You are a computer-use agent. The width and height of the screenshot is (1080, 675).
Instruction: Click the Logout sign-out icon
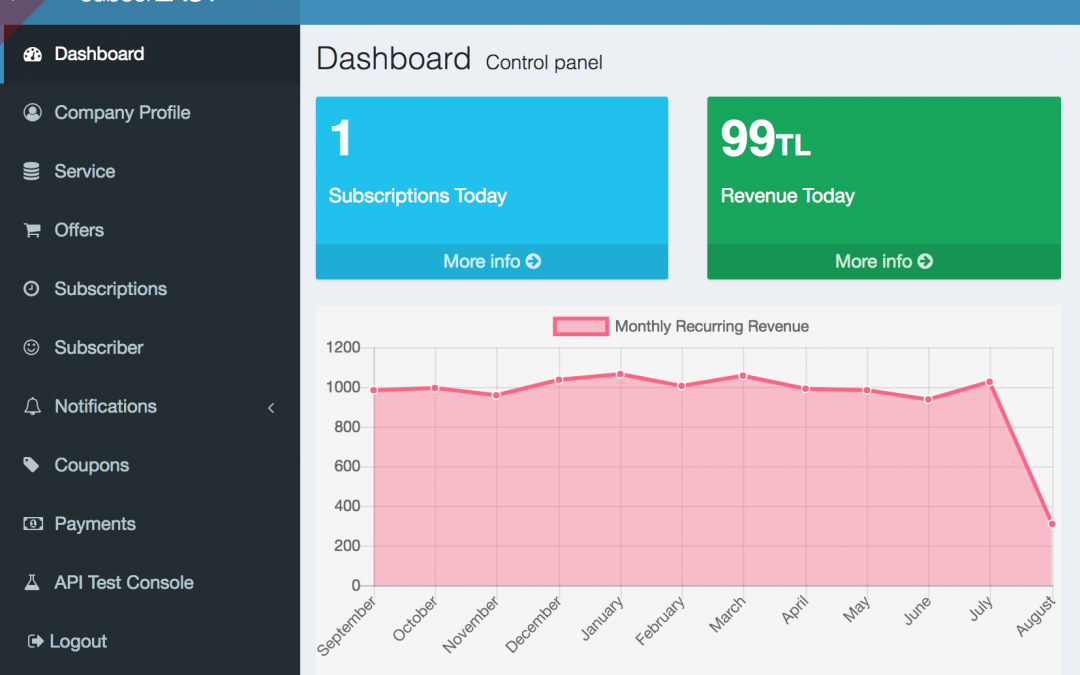(33, 641)
